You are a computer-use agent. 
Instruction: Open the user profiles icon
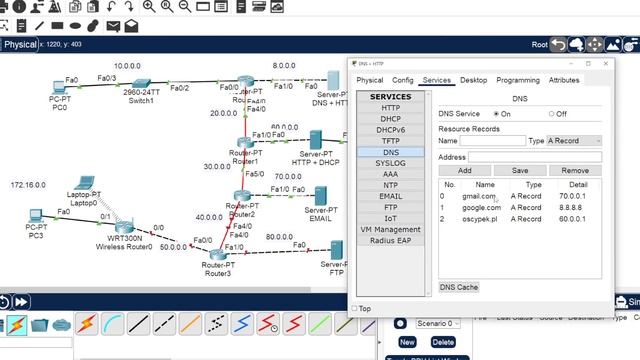coord(37,6)
